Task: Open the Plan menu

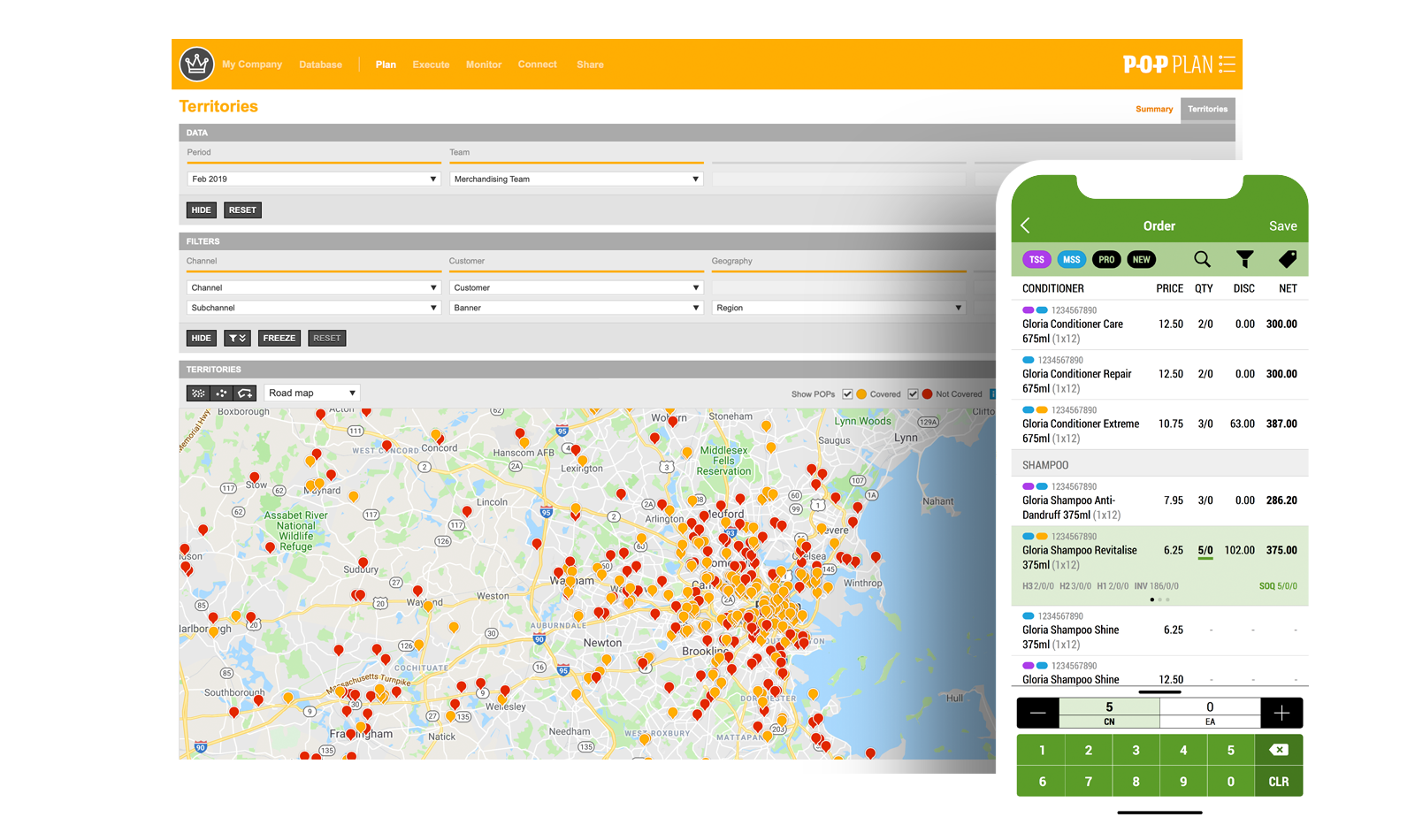Action: point(386,65)
